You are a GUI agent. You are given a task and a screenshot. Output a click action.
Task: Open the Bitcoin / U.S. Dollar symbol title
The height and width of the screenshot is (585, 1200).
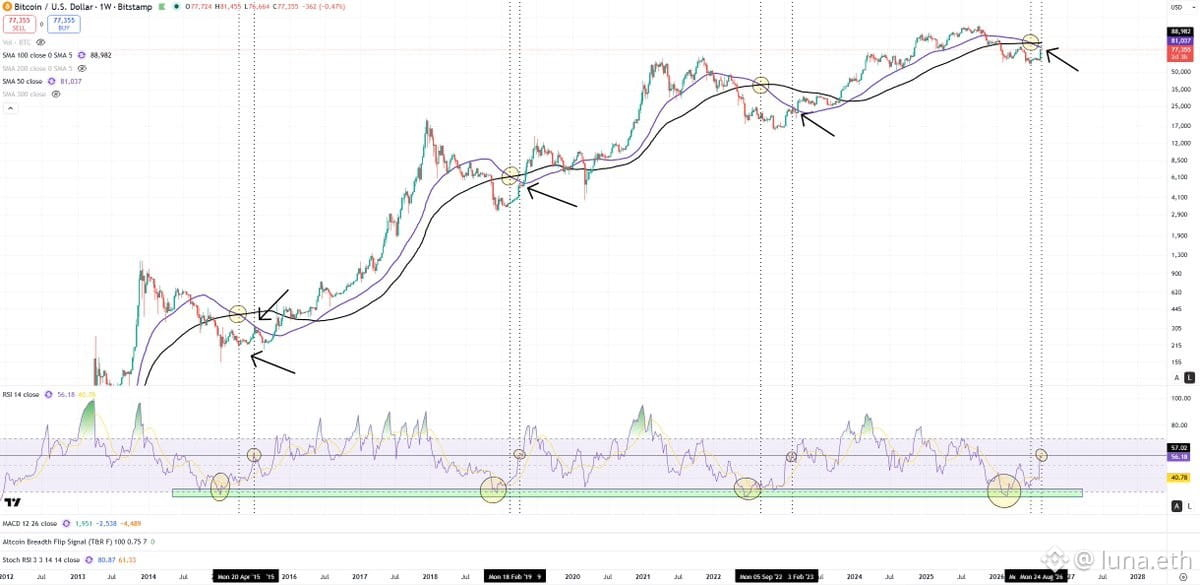(83, 7)
